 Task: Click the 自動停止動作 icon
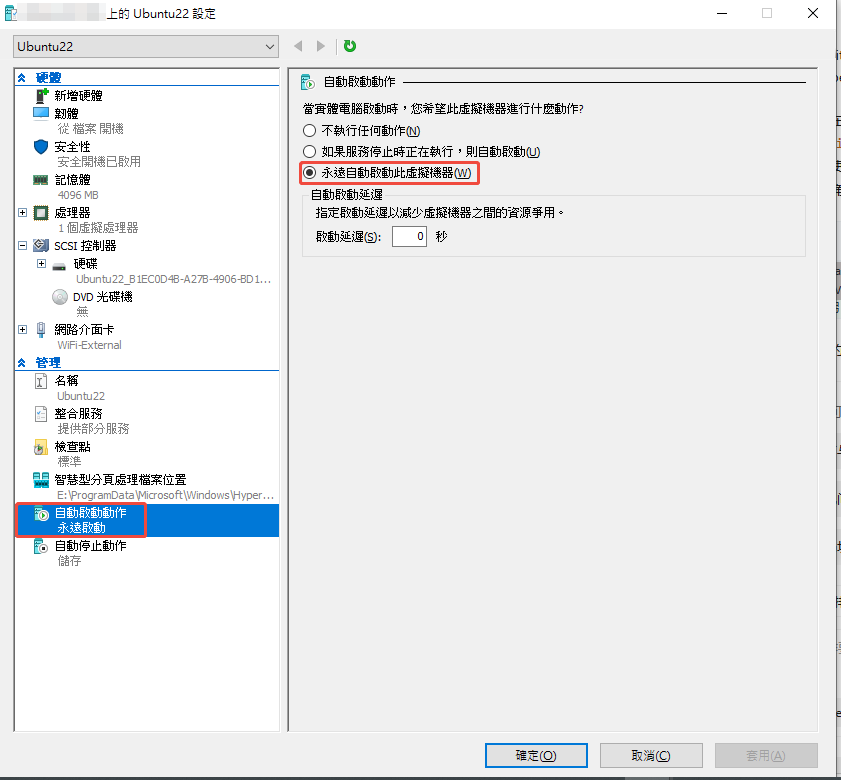(x=41, y=546)
